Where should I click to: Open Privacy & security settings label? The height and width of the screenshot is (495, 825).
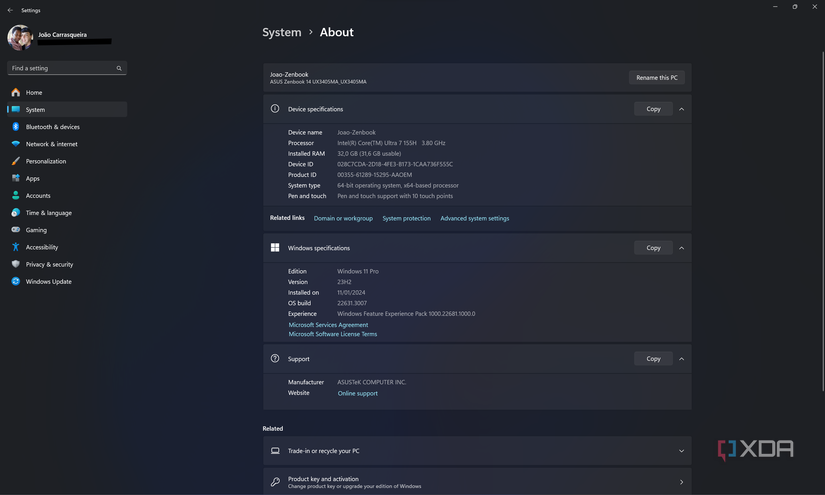49,265
